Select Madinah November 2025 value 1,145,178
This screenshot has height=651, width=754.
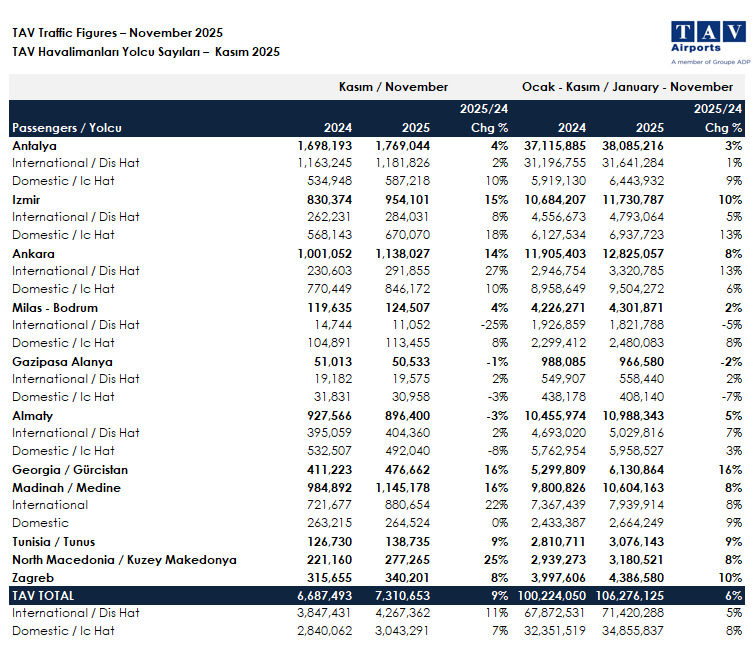coord(402,488)
